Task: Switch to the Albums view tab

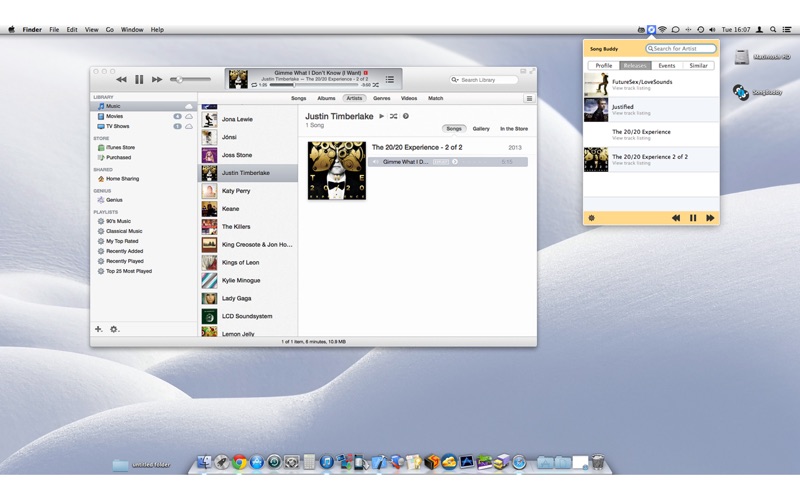Action: (326, 98)
